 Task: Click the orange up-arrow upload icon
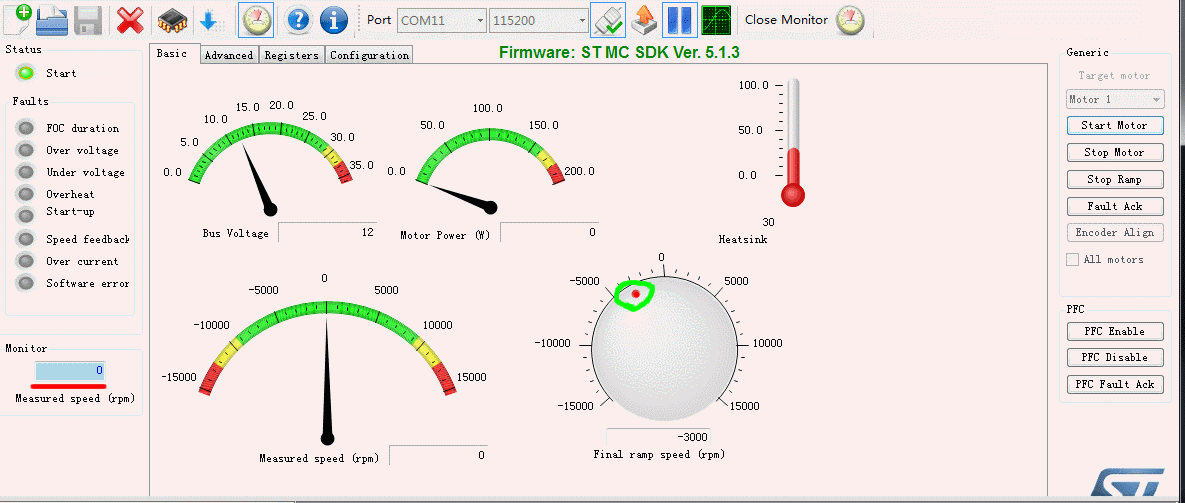(x=643, y=20)
